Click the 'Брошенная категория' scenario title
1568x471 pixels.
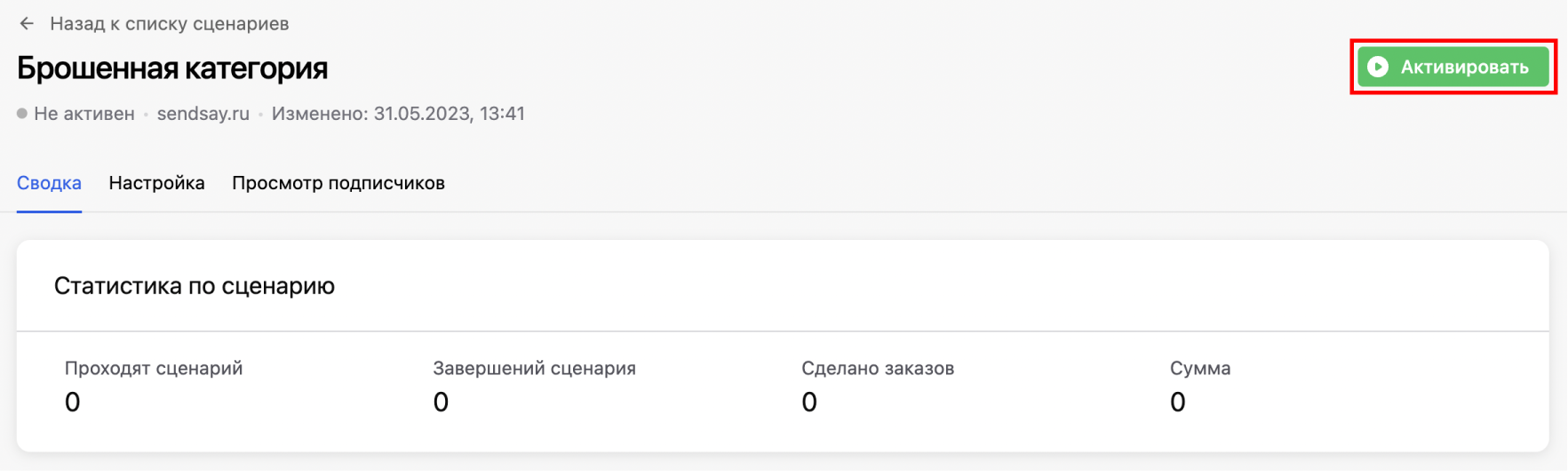[x=172, y=68]
